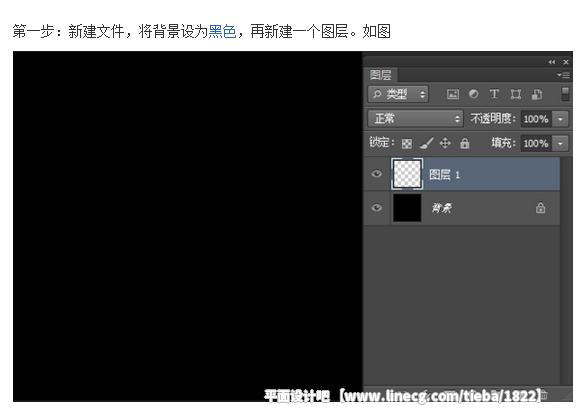Image resolution: width=582 pixels, height=415 pixels.
Task: Filter layers by adjustment layer icon
Action: [473, 94]
